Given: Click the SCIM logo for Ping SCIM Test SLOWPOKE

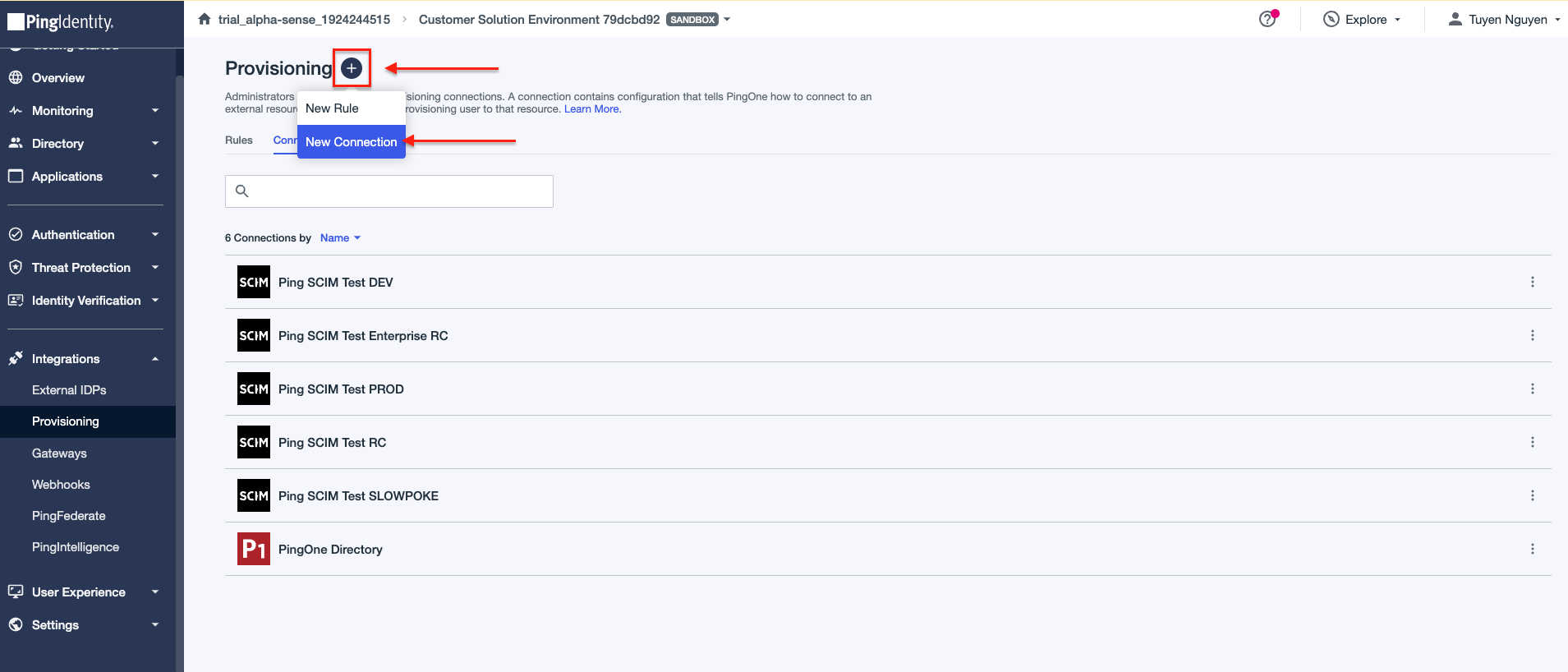Looking at the screenshot, I should [x=254, y=495].
